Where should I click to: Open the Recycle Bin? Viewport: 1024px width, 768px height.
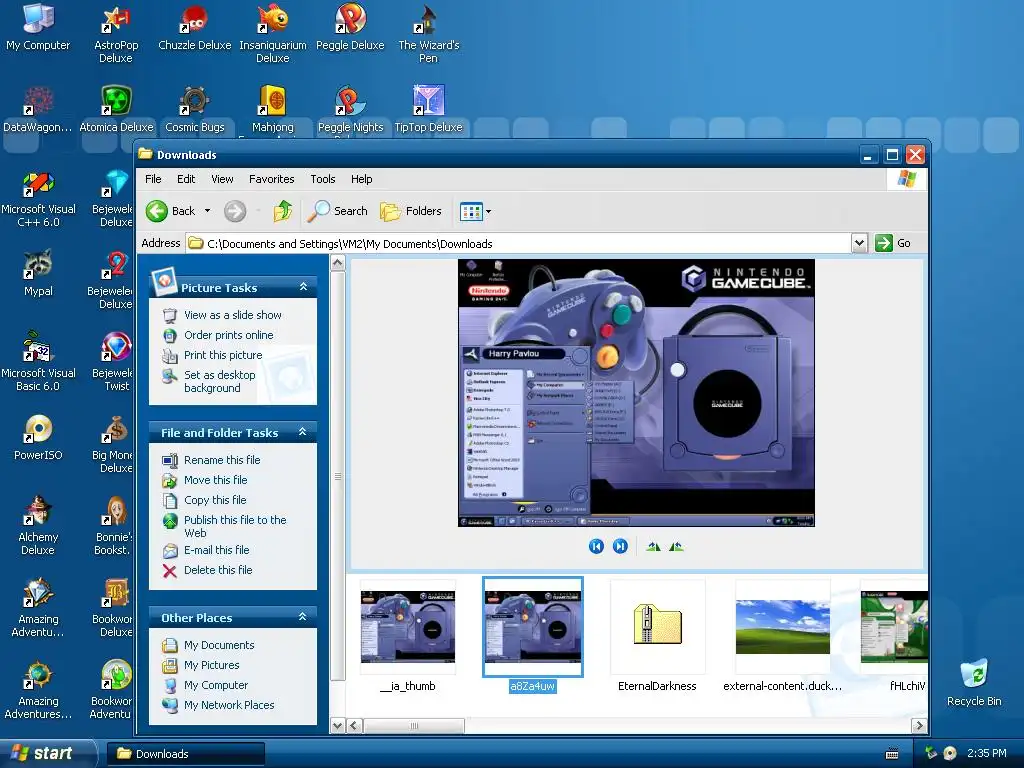coord(974,683)
